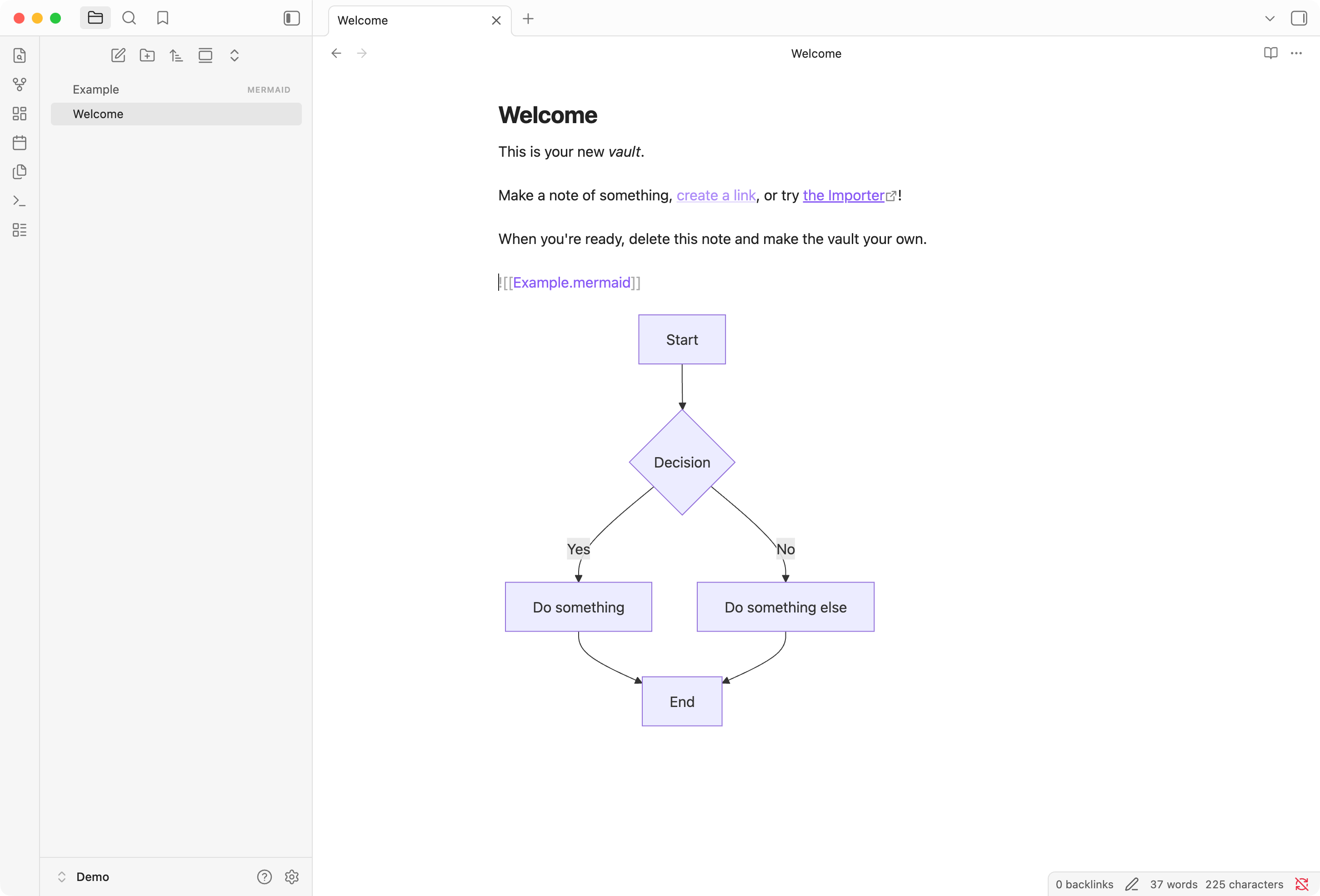Toggle the right sidebar
The width and height of the screenshot is (1320, 896).
tap(1299, 18)
